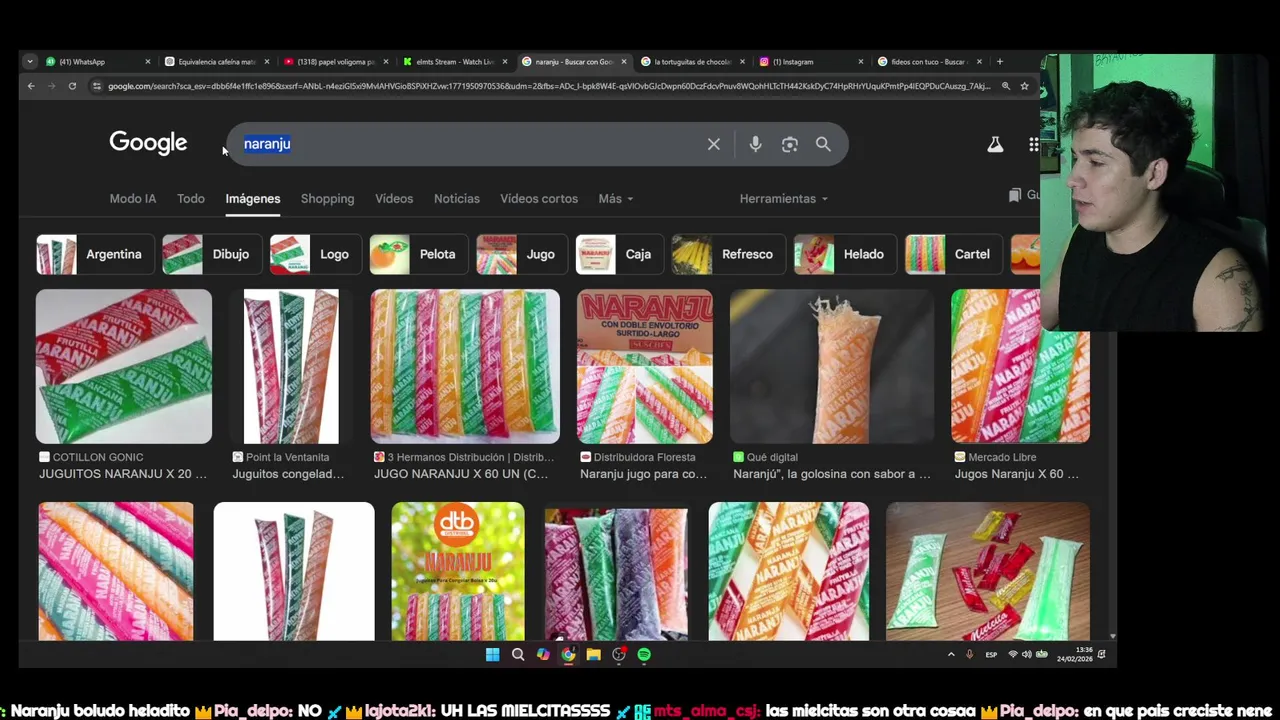Open Modo IA search tab
The height and width of the screenshot is (720, 1280).
coord(133,198)
